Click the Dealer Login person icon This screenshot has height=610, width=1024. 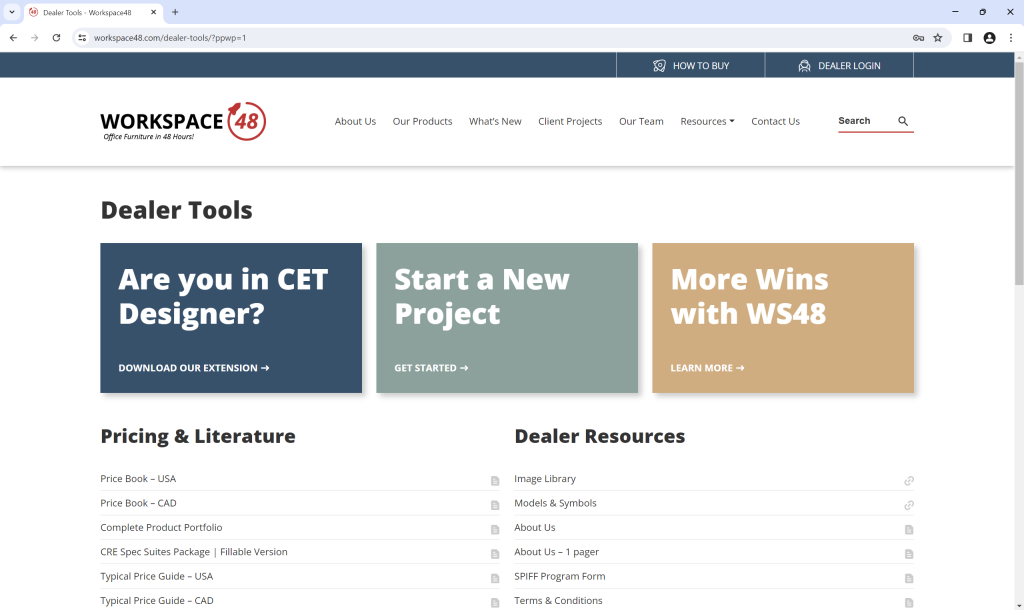tap(804, 65)
